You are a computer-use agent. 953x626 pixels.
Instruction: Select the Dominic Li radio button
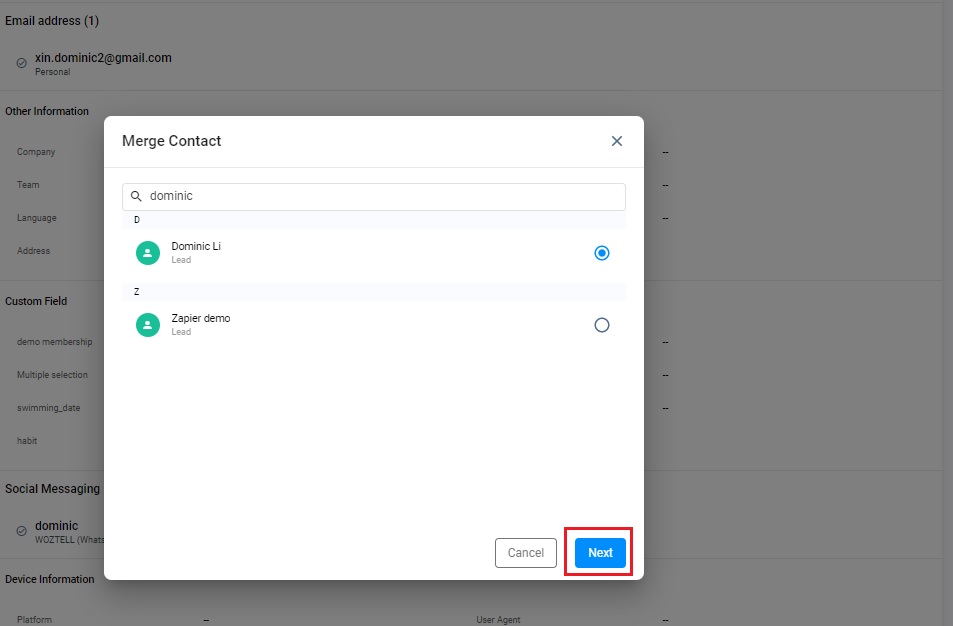point(601,253)
